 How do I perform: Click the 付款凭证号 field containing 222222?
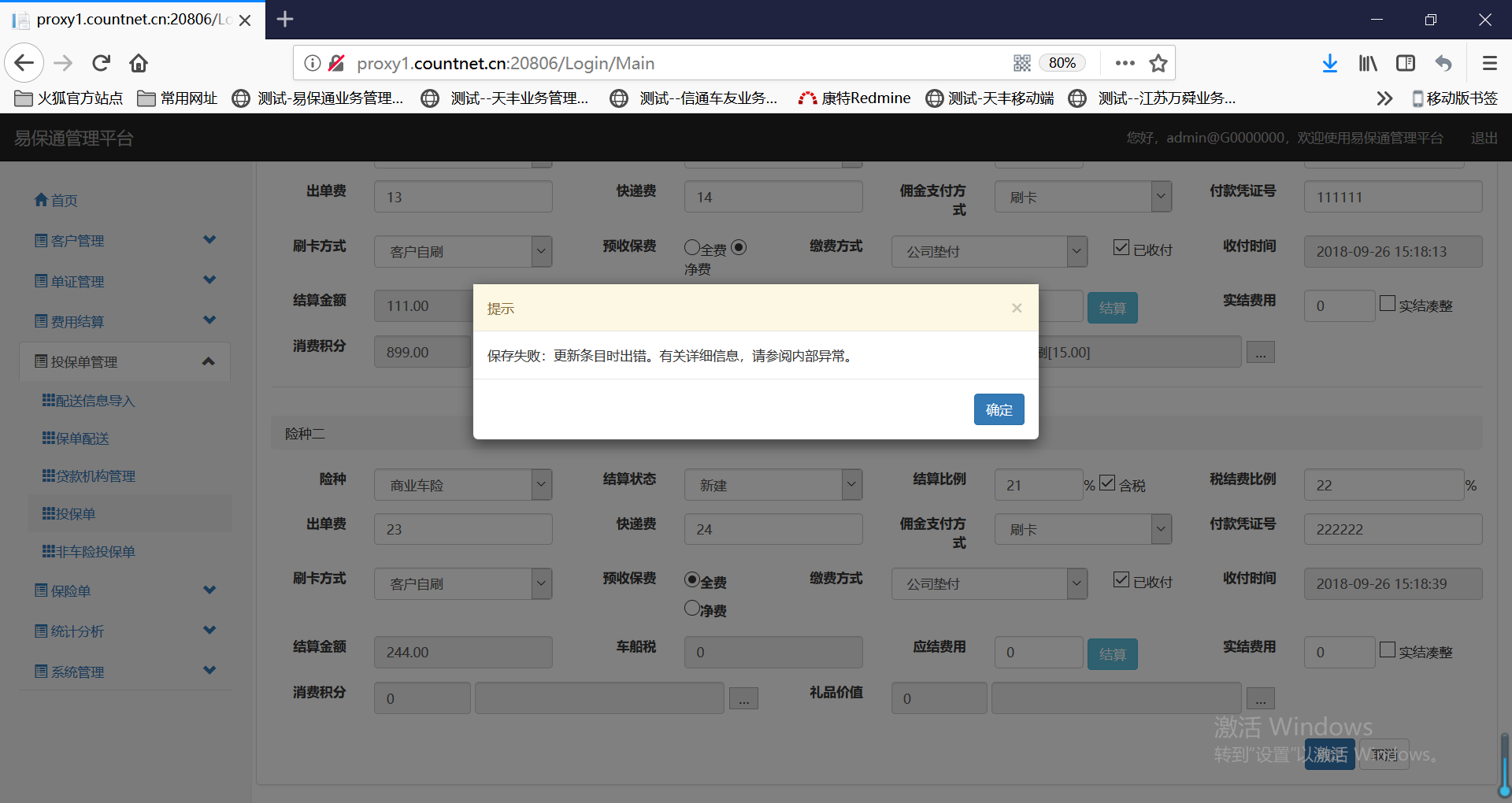1392,529
